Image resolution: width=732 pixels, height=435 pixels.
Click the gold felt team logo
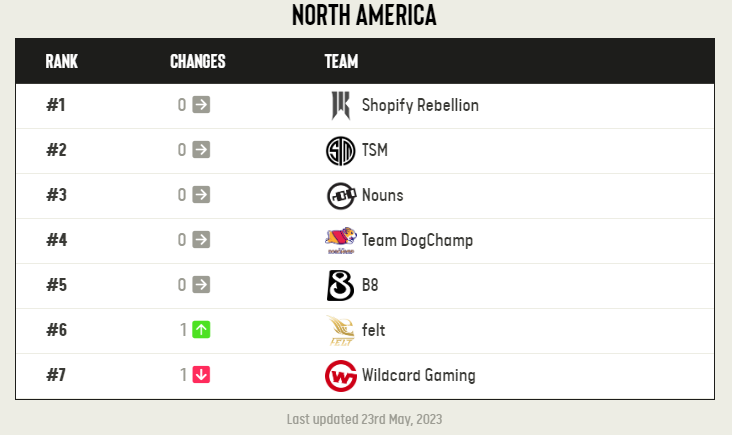(340, 330)
